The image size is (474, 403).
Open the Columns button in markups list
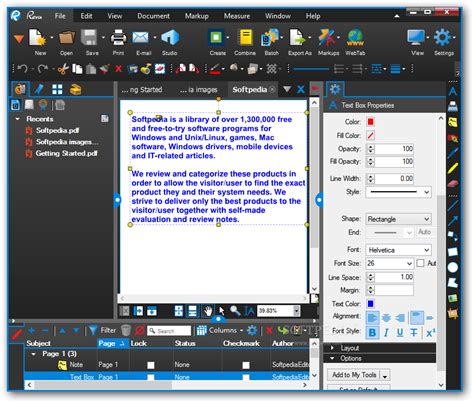point(220,330)
